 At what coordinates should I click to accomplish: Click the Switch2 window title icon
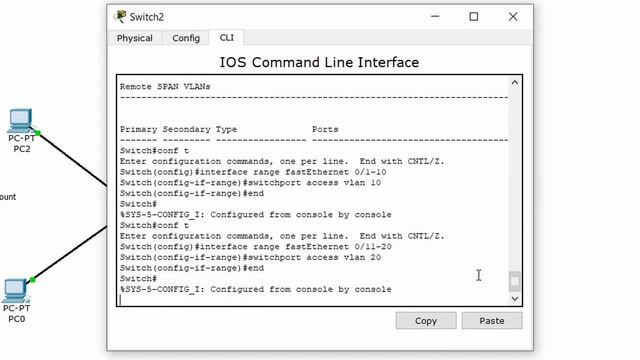tap(120, 16)
